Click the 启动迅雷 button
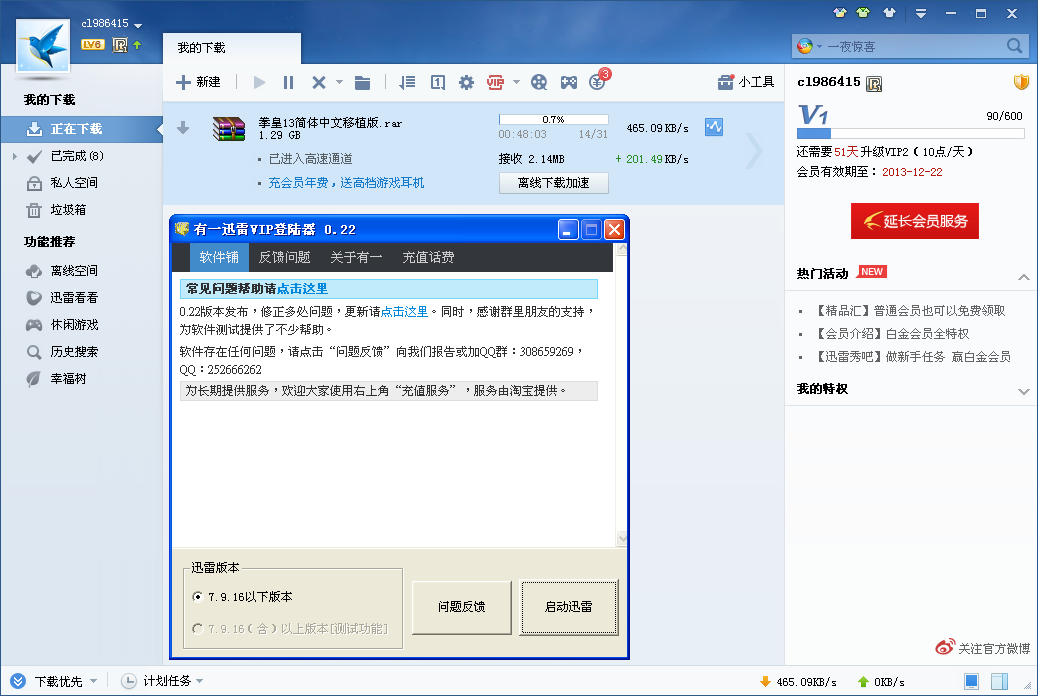 (569, 607)
